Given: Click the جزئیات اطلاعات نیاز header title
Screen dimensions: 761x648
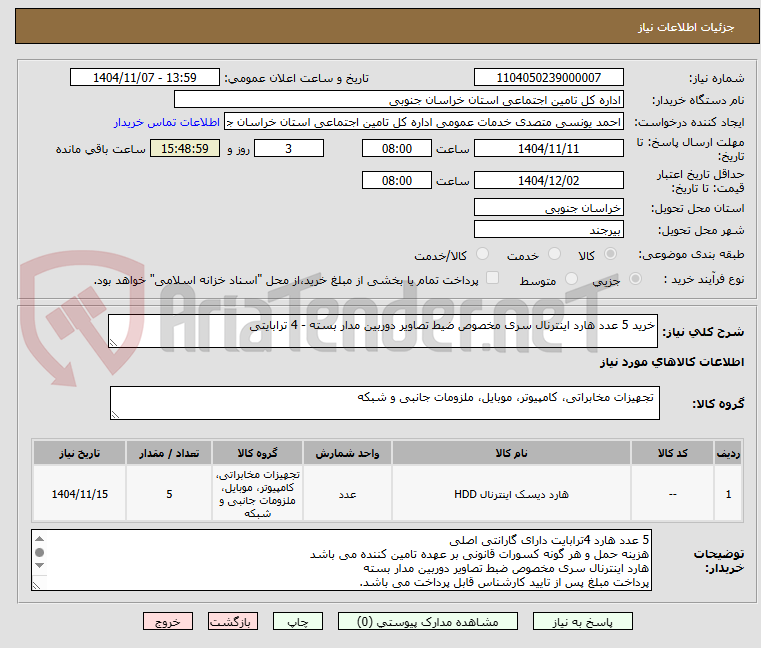Looking at the screenshot, I should pyautogui.click(x=686, y=27).
